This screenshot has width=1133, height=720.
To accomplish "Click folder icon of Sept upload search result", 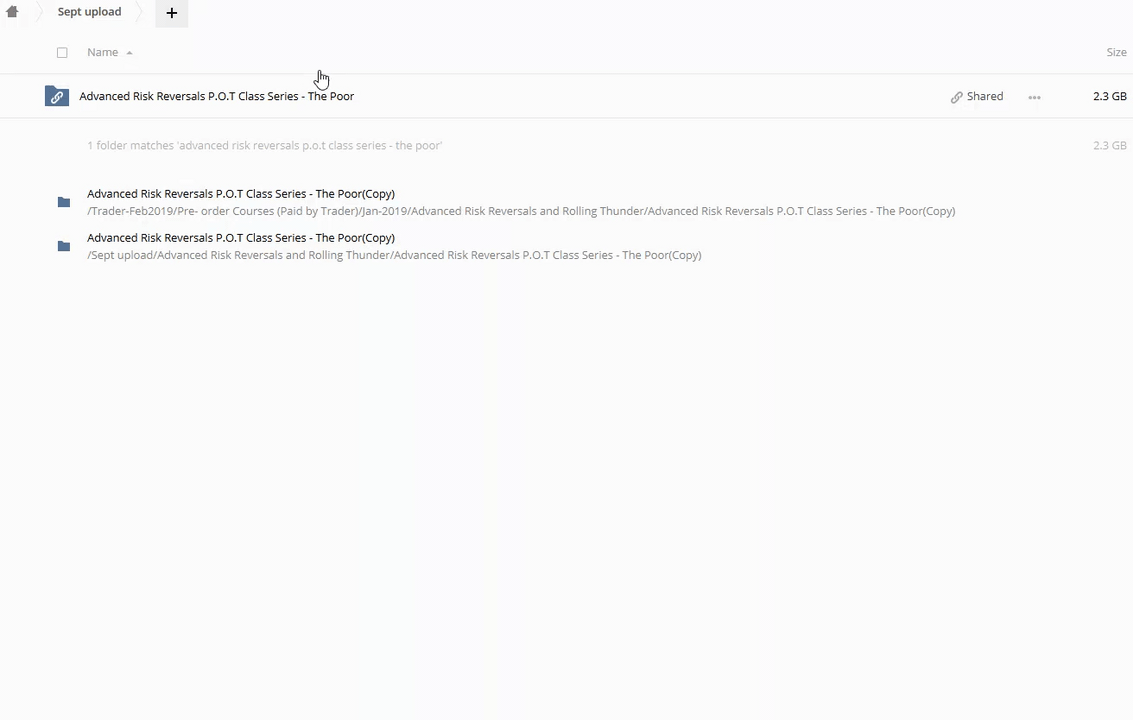I will coord(64,246).
